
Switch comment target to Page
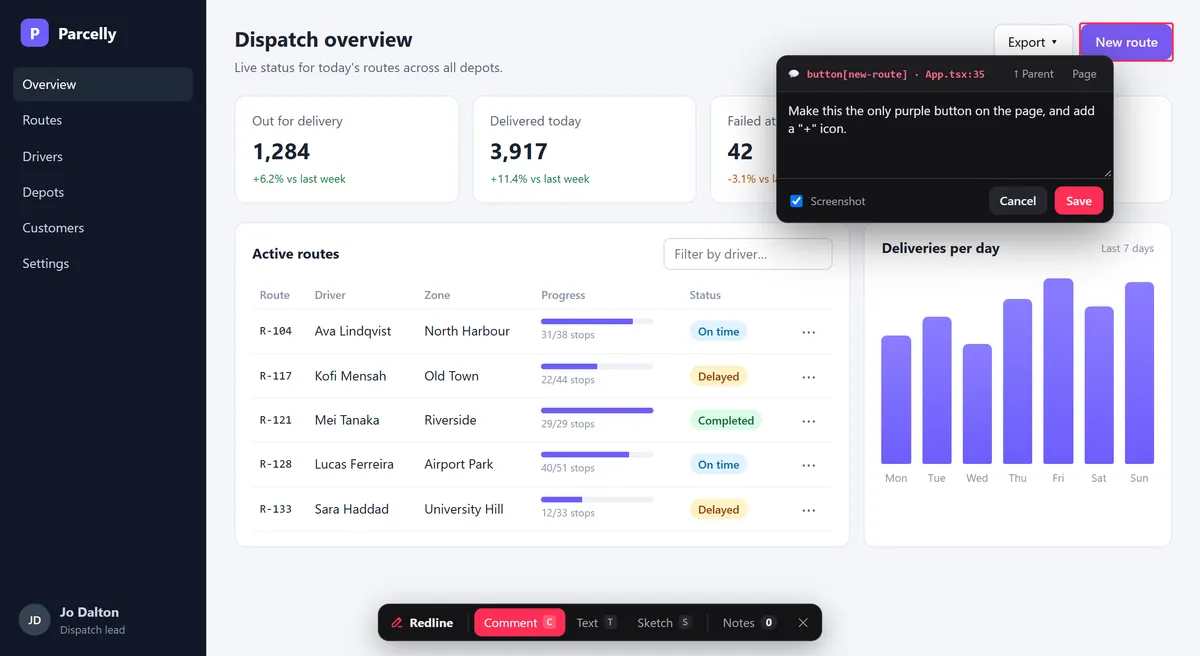click(x=1084, y=74)
